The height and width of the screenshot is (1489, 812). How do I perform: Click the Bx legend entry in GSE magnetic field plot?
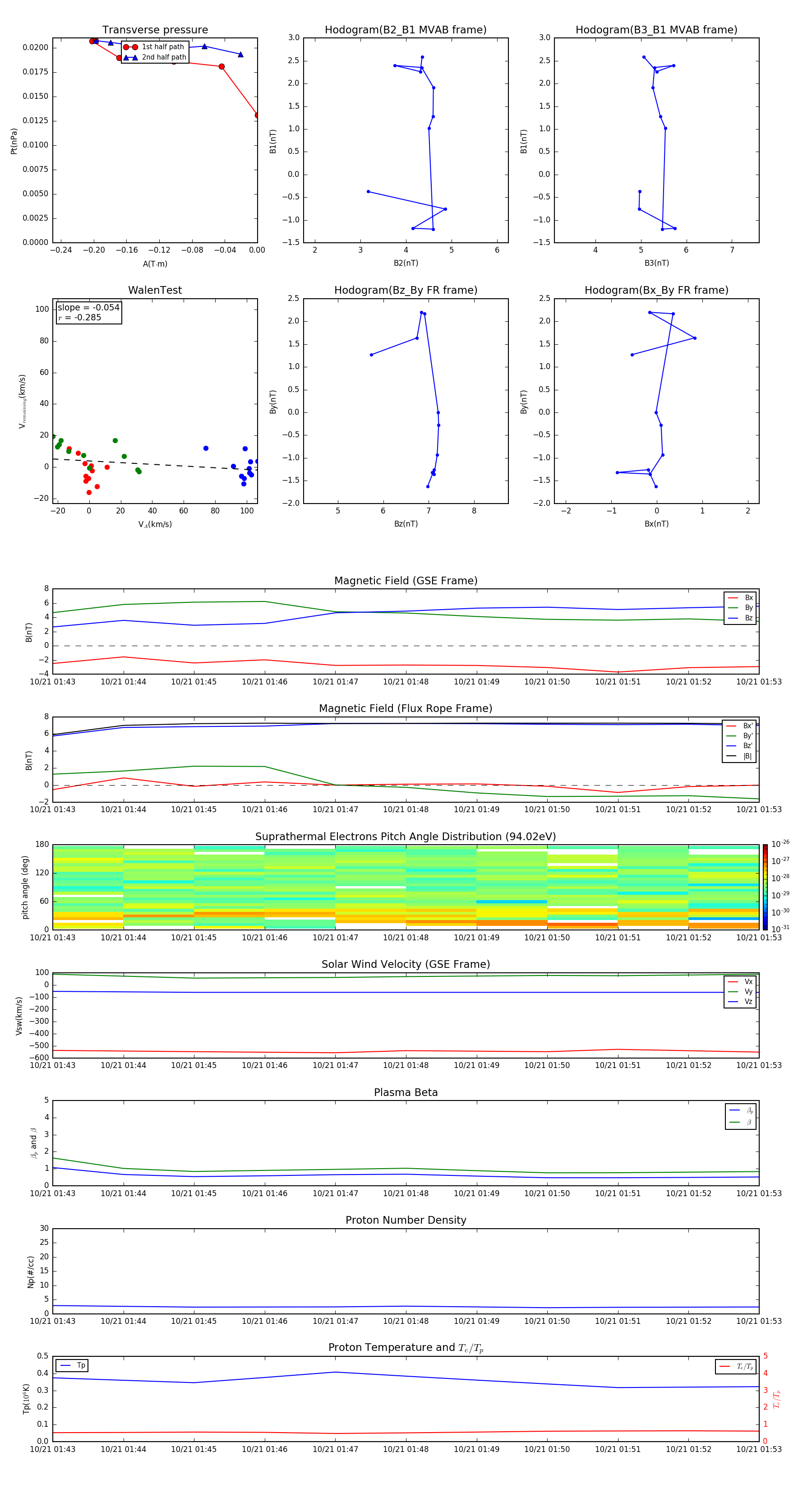740,598
